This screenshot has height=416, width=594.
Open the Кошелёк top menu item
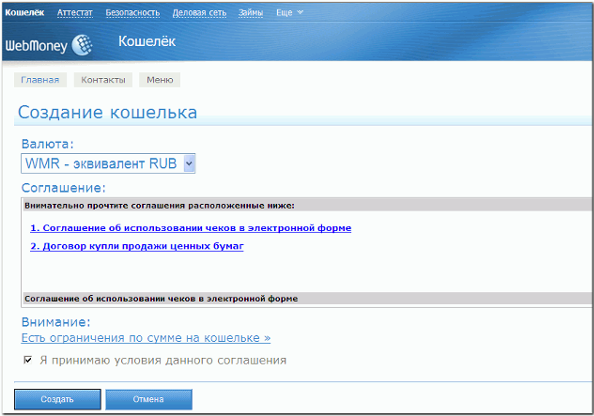[x=25, y=13]
